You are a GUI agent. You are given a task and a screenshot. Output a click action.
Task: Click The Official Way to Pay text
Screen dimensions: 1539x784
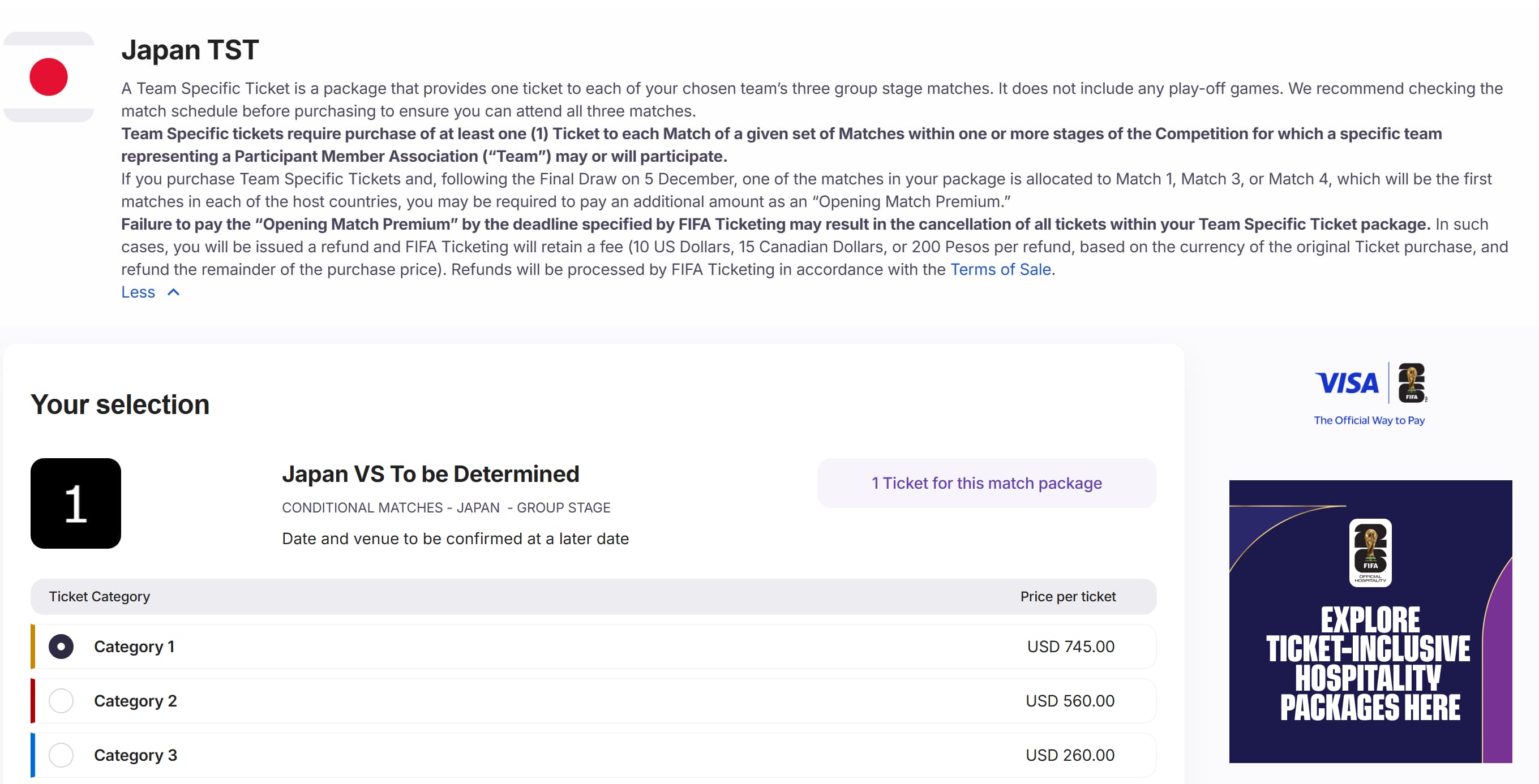(1369, 420)
